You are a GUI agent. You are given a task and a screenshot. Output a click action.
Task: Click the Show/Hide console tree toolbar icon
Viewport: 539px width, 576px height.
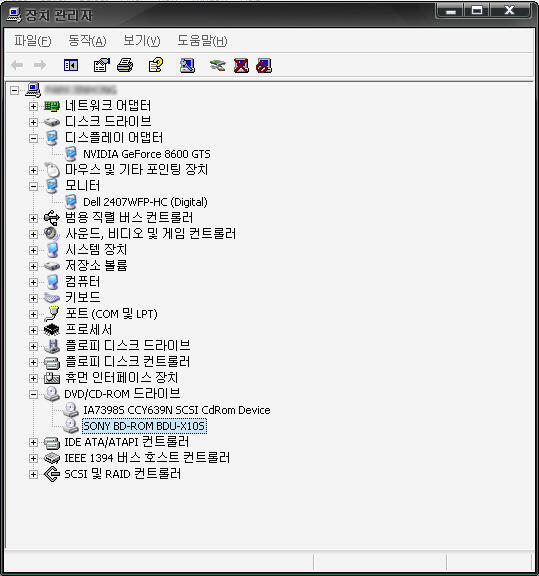point(71,65)
